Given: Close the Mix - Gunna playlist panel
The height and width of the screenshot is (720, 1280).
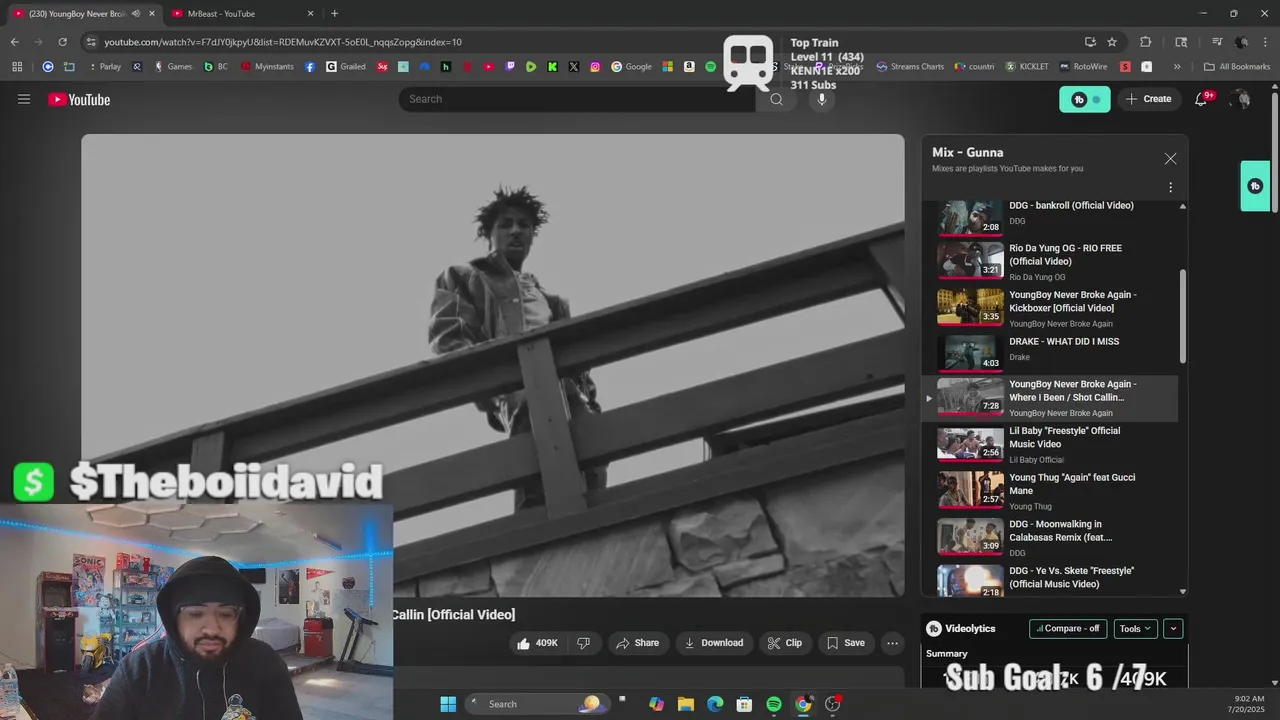Looking at the screenshot, I should tap(1170, 159).
